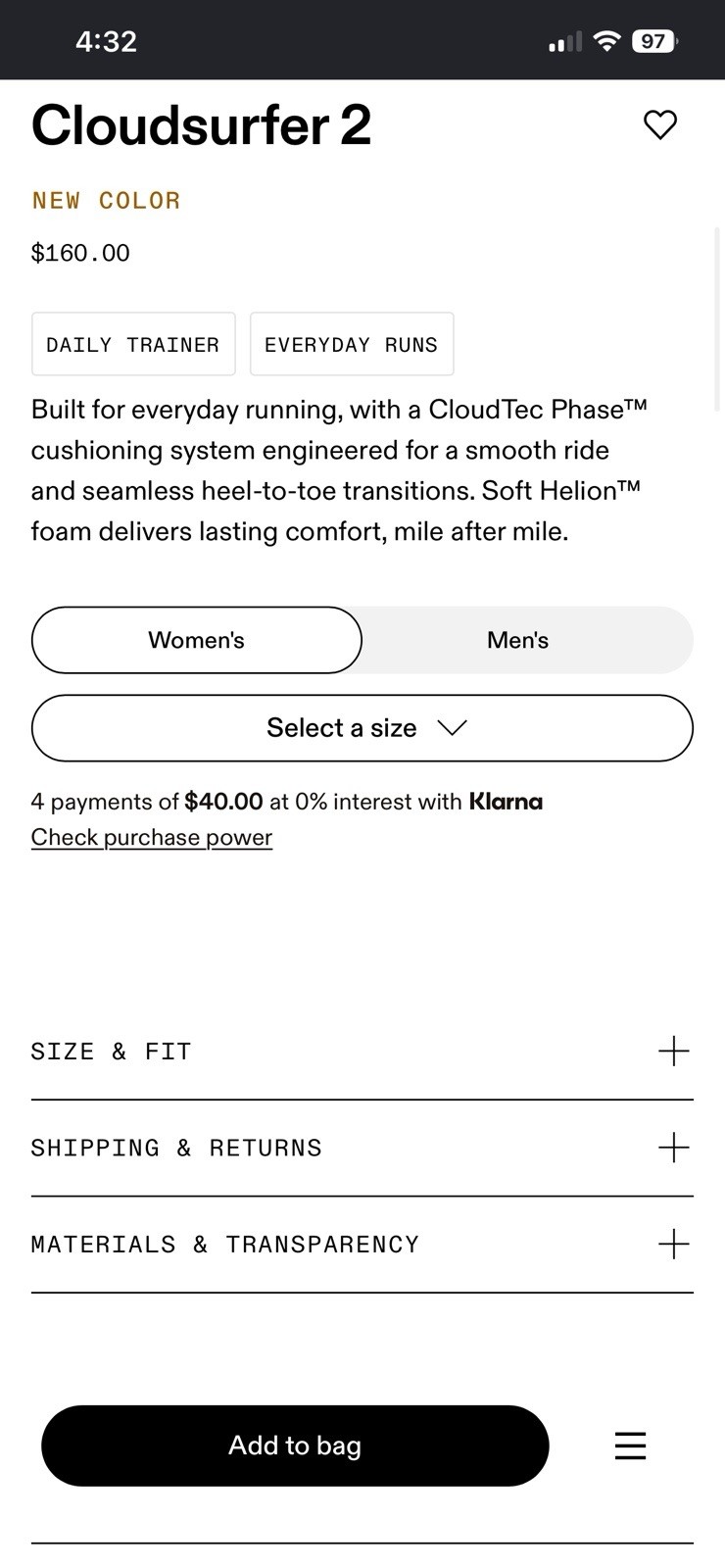Tap the plus icon beside Materials & Transparency
The image size is (725, 1568).
[x=674, y=1244]
